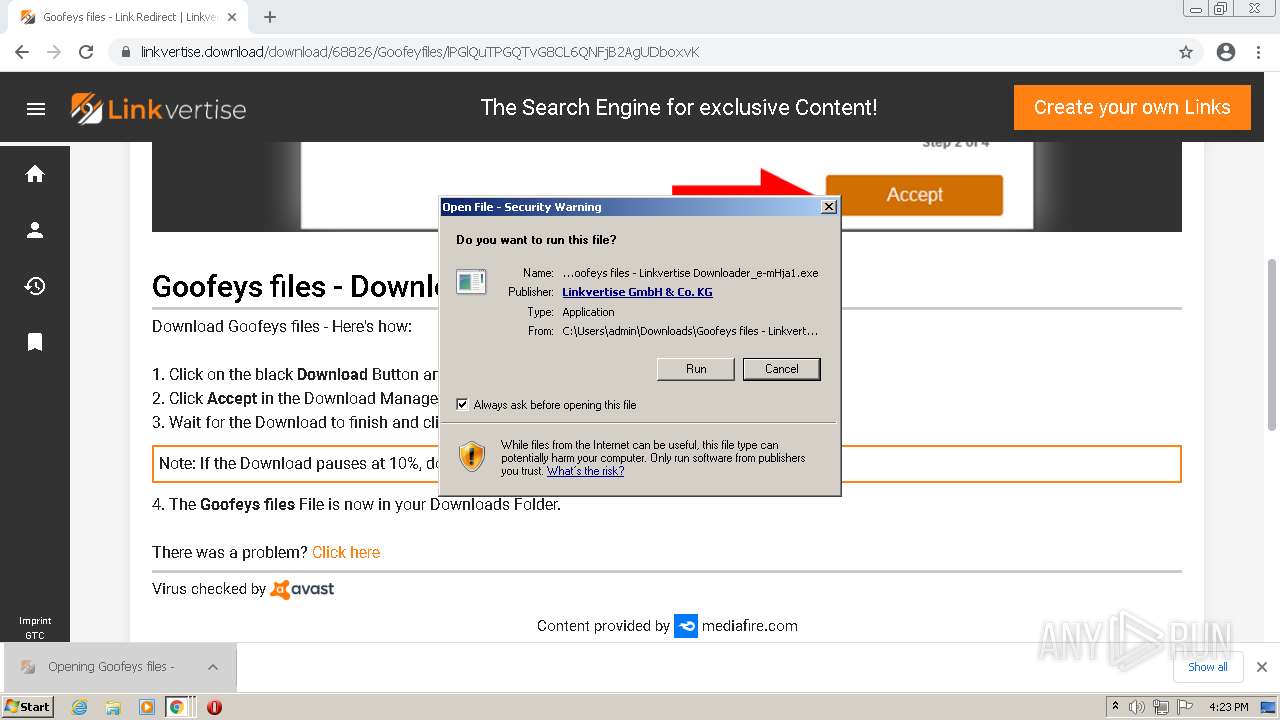Image resolution: width=1280 pixels, height=720 pixels.
Task: Click the Linkvertise logo
Action: pos(158,108)
